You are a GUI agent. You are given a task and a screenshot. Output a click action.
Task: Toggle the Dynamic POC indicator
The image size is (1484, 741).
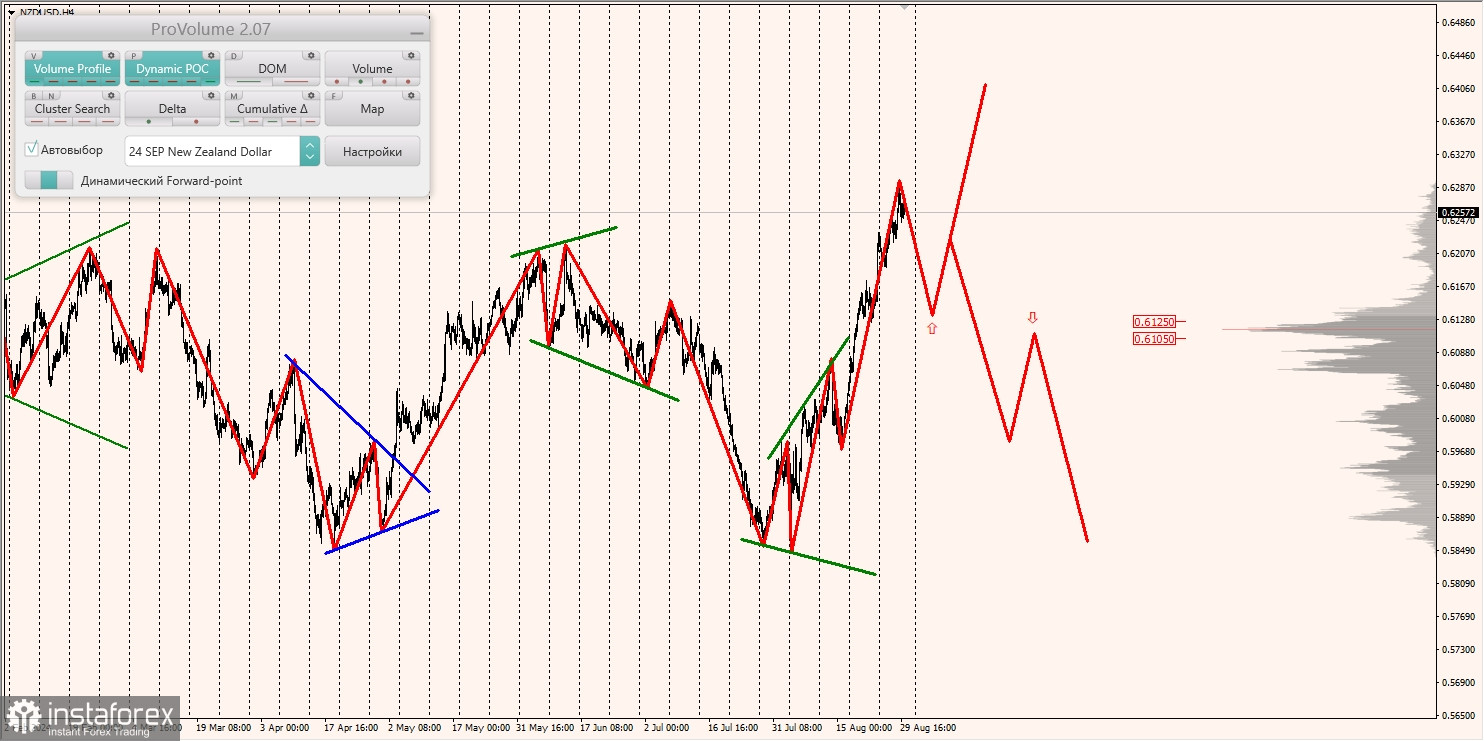(x=172, y=69)
